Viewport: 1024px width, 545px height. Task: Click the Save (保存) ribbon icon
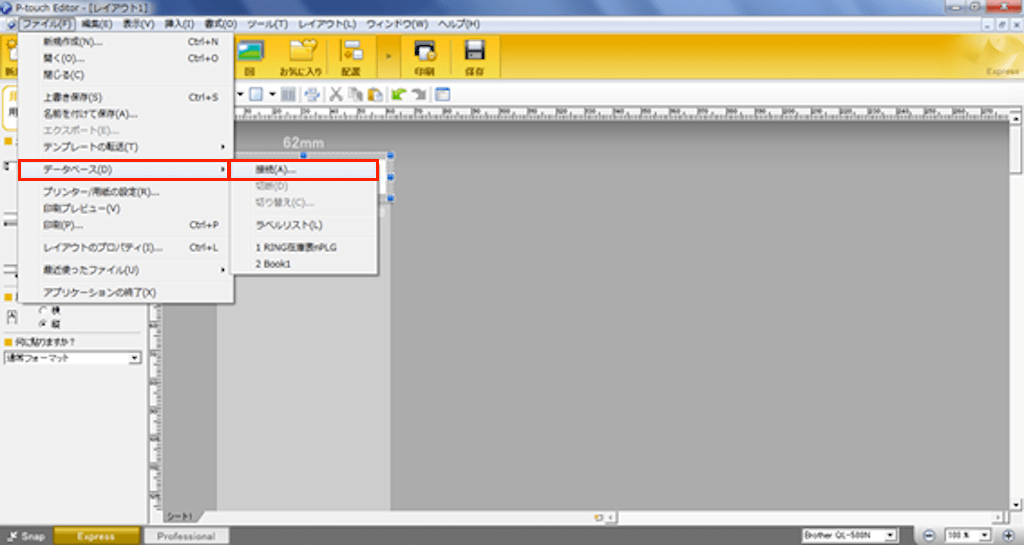tap(475, 57)
